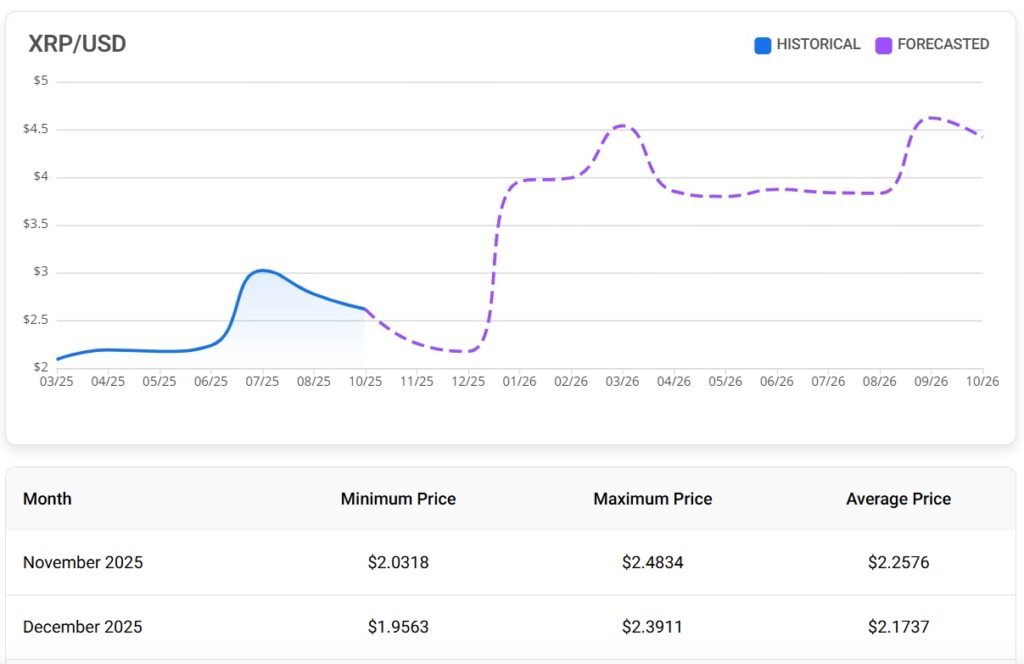Click the 03/26 x-axis date label

[622, 381]
